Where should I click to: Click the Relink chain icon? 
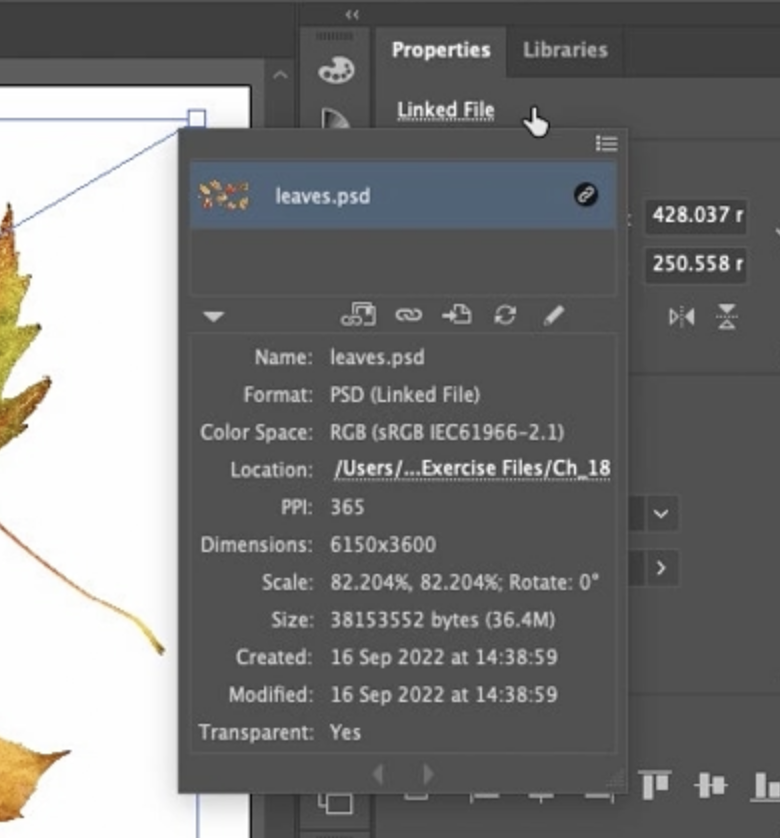408,315
